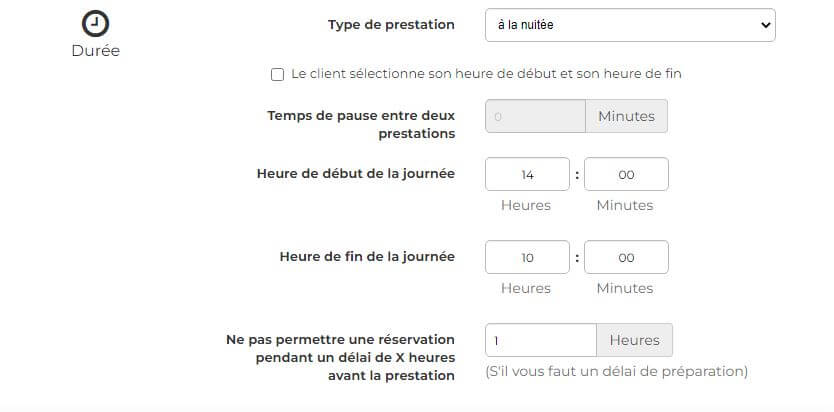834x412 pixels.
Task: Click the Heures addon next to delay field
Action: 635,340
